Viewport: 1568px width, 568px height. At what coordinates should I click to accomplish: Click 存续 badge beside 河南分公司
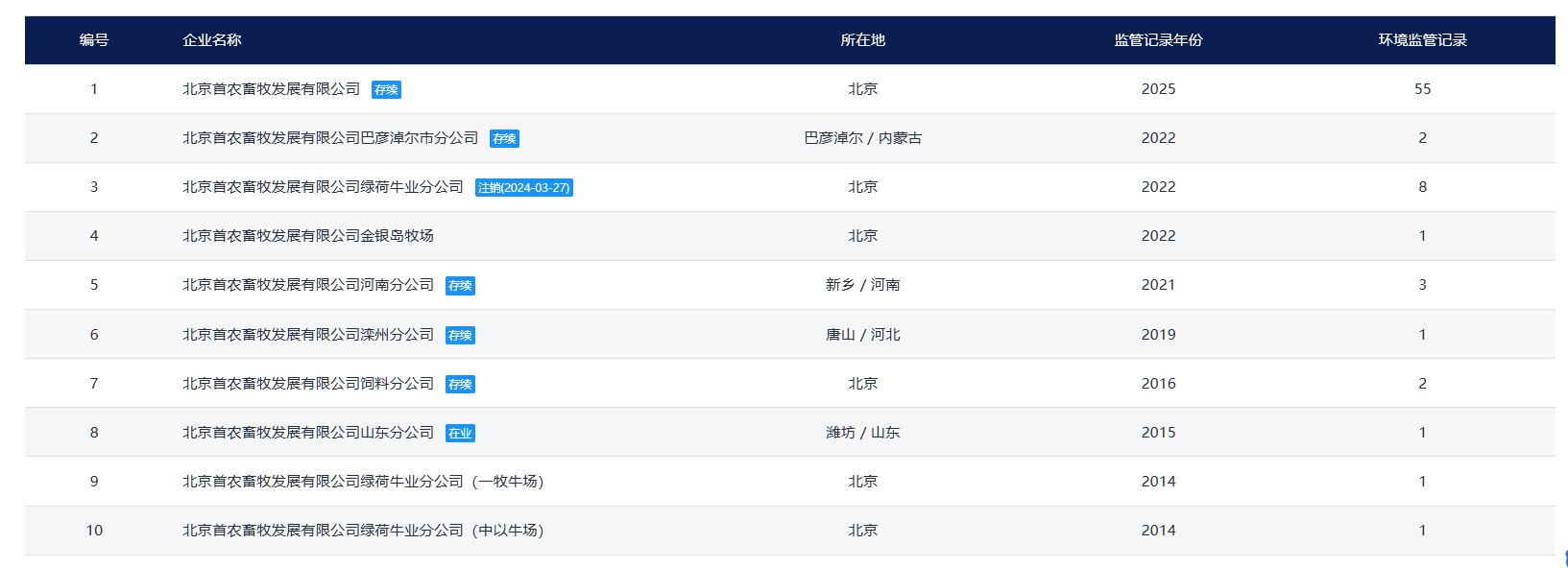pyautogui.click(x=460, y=286)
